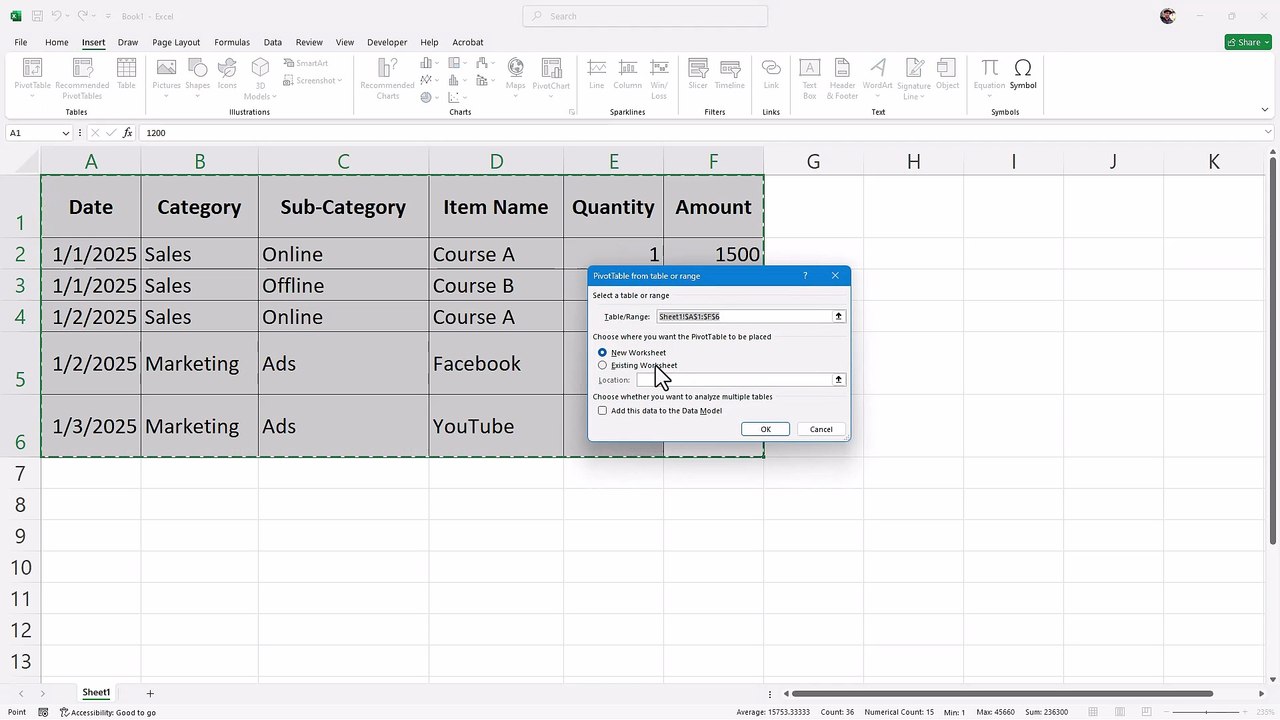Click the Symbol icon
This screenshot has width=1280, height=720.
point(1023,76)
